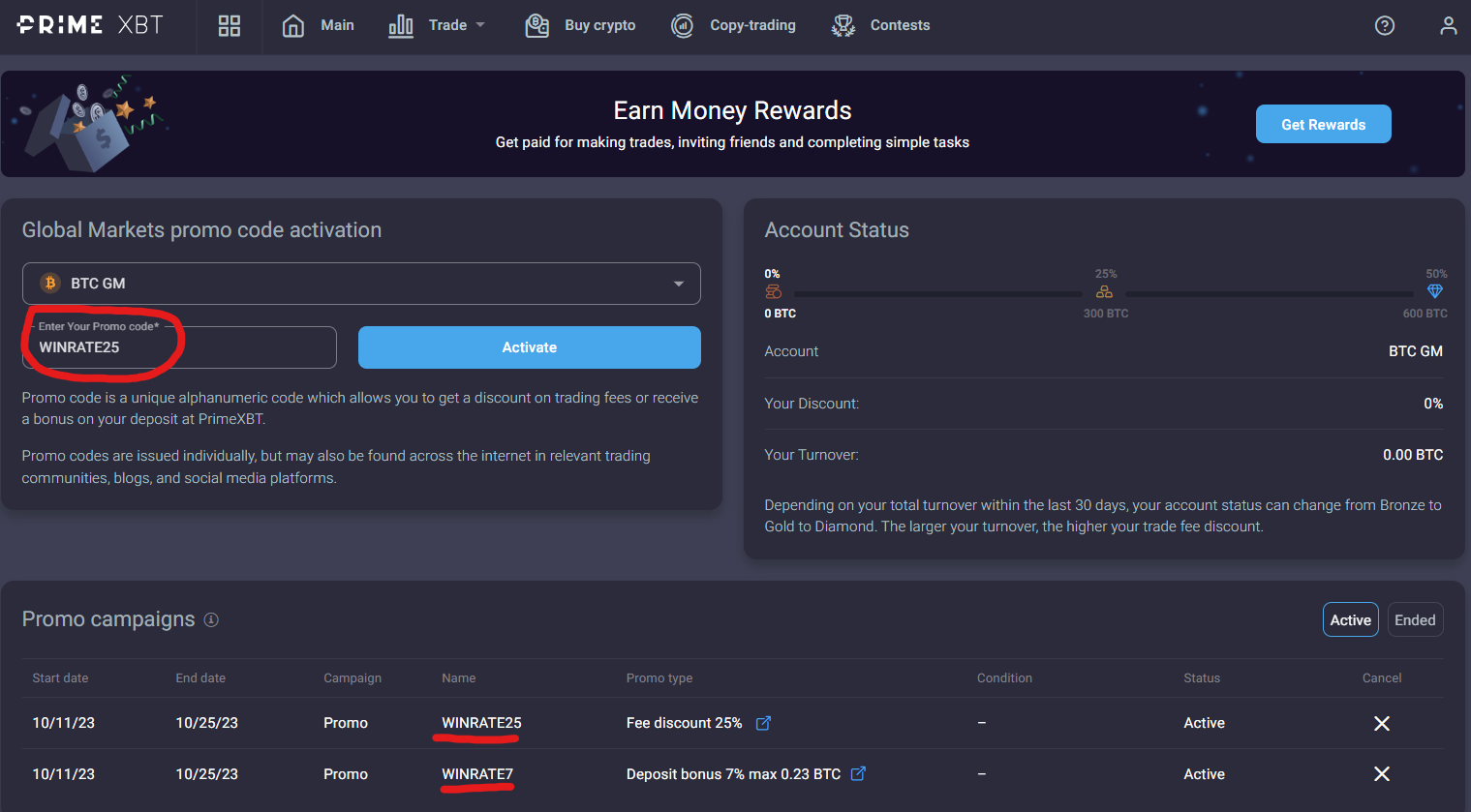
Task: Click the Activate promo code button
Action: (x=529, y=347)
